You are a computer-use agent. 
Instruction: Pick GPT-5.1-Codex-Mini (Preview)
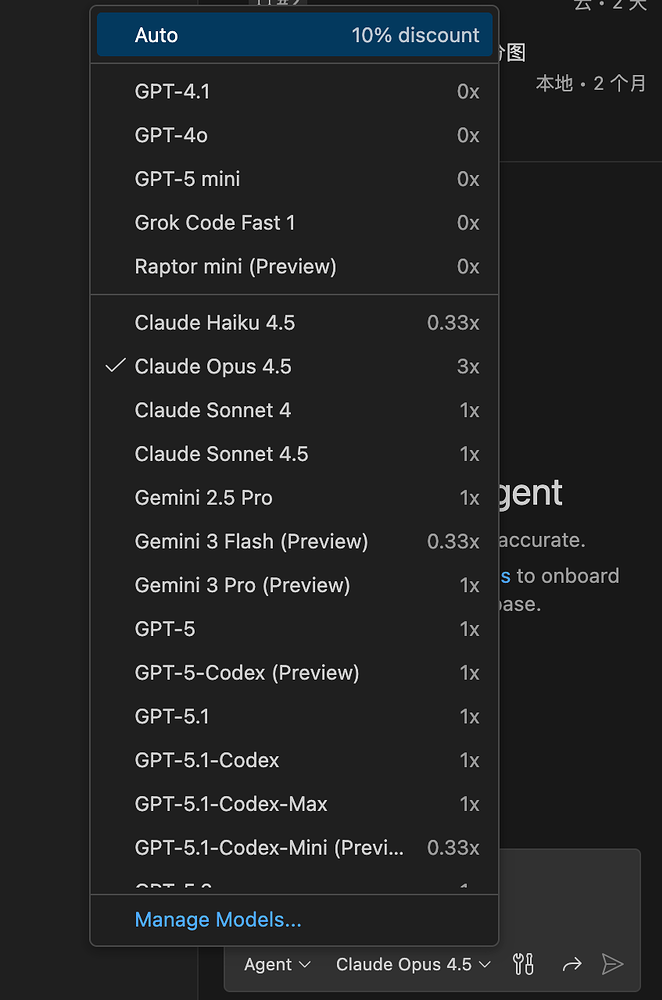(294, 848)
